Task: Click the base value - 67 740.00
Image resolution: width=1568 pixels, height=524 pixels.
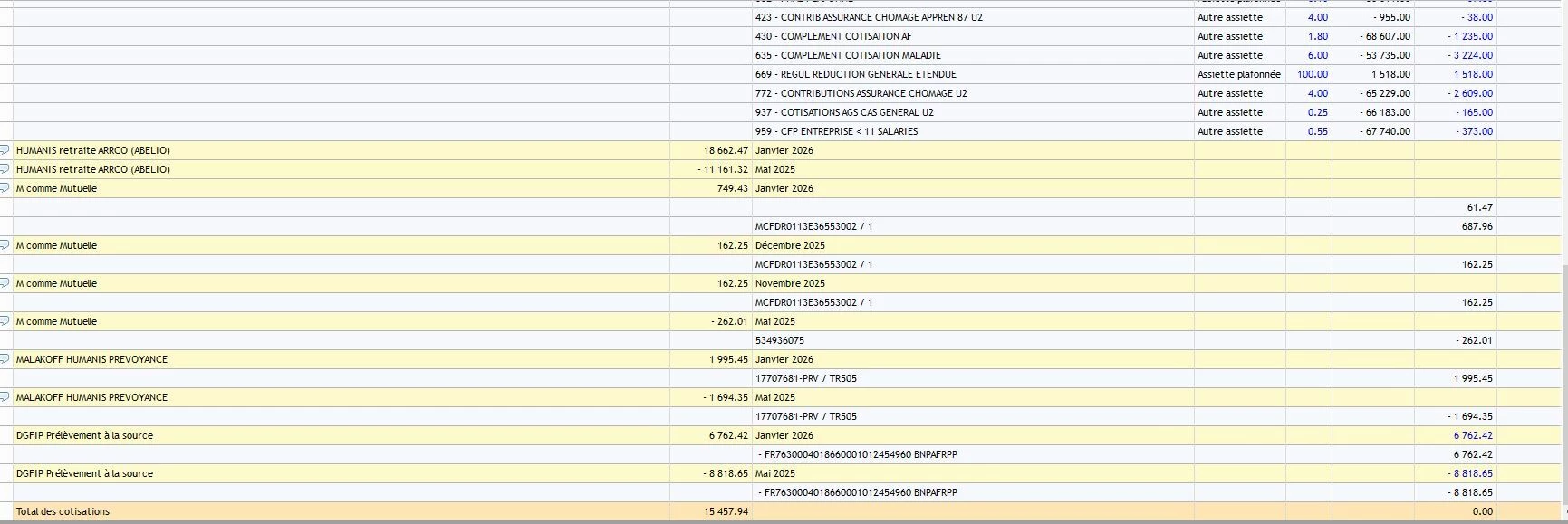Action: (1385, 131)
